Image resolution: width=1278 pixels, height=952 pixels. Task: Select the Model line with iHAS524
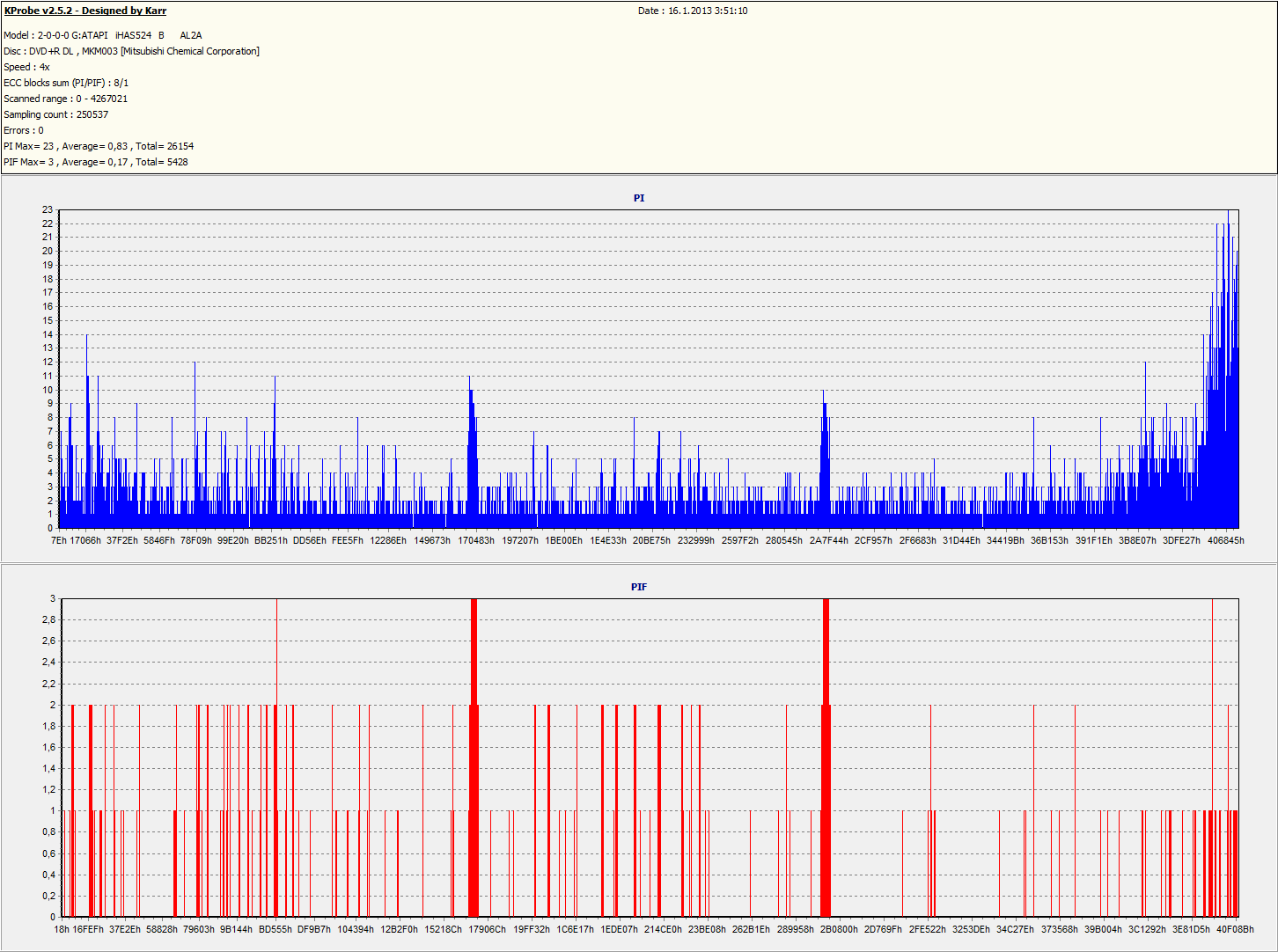(102, 35)
